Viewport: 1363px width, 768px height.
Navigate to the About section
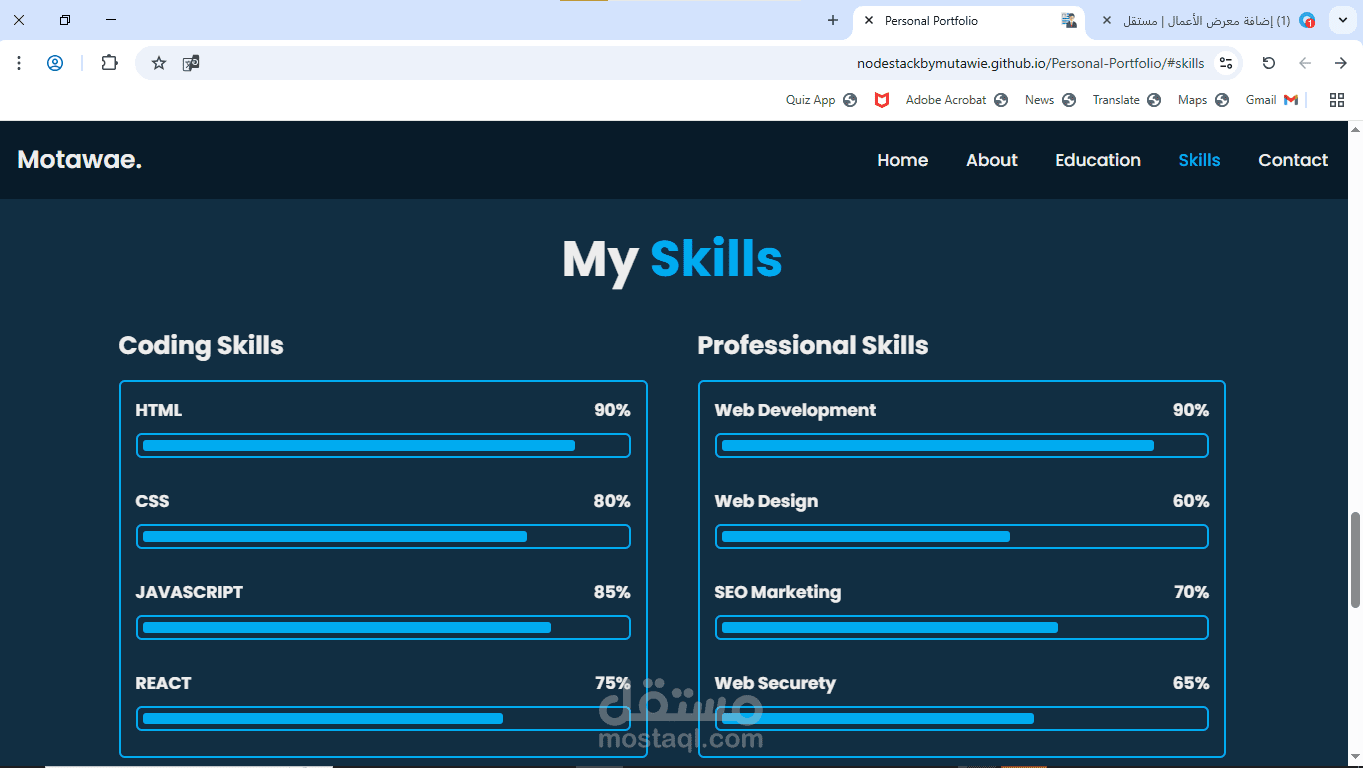tap(992, 160)
